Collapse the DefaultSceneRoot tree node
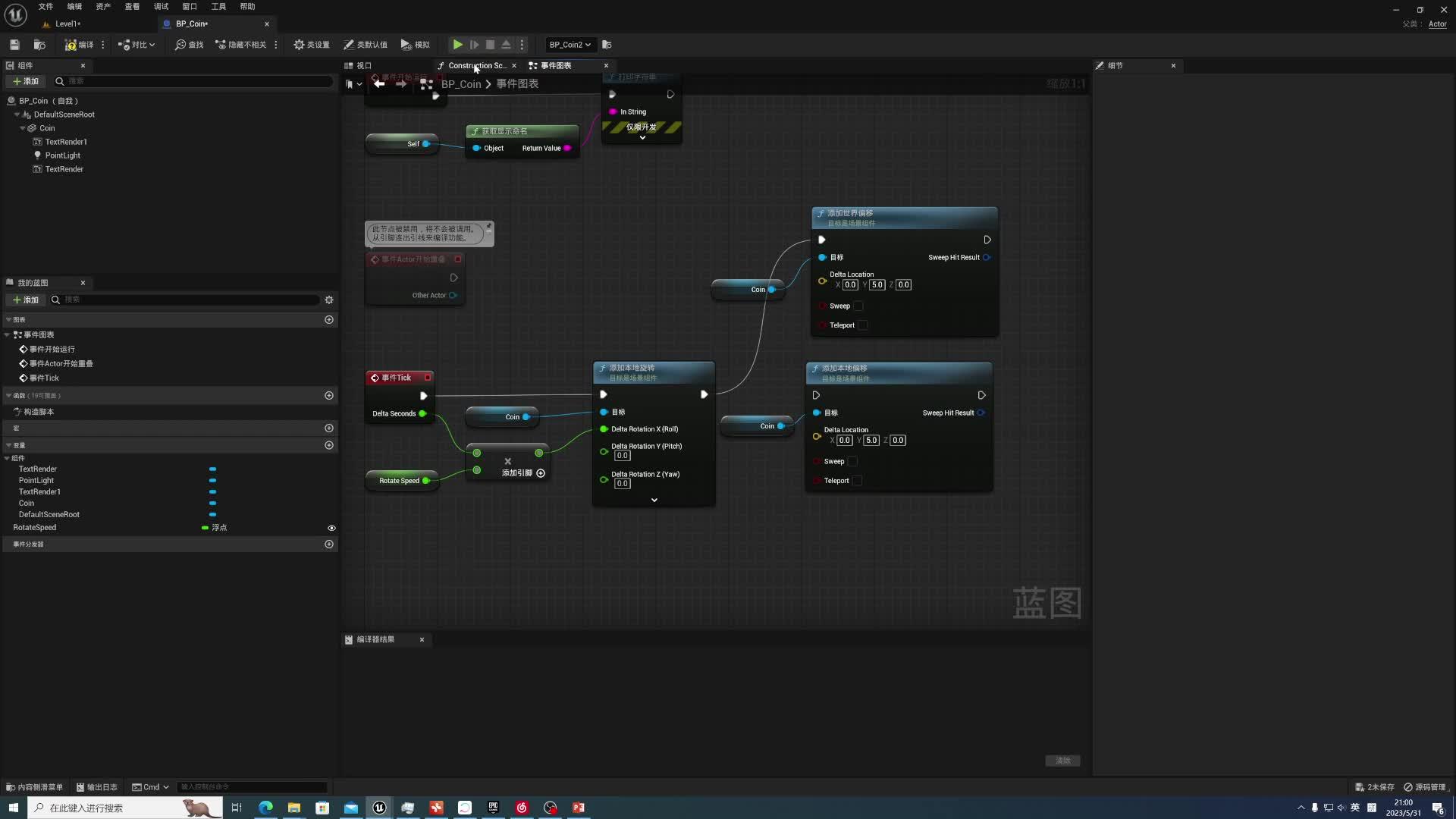The width and height of the screenshot is (1456, 819). (17, 115)
